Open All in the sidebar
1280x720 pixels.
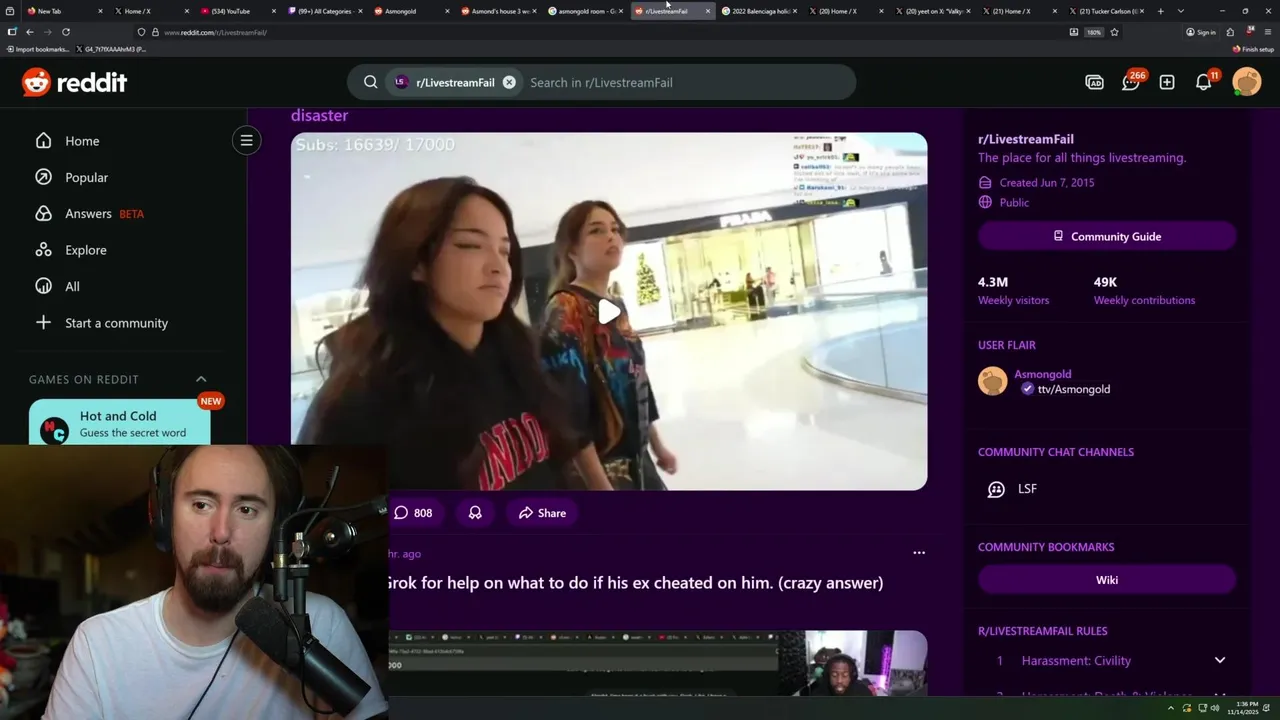(x=57, y=286)
